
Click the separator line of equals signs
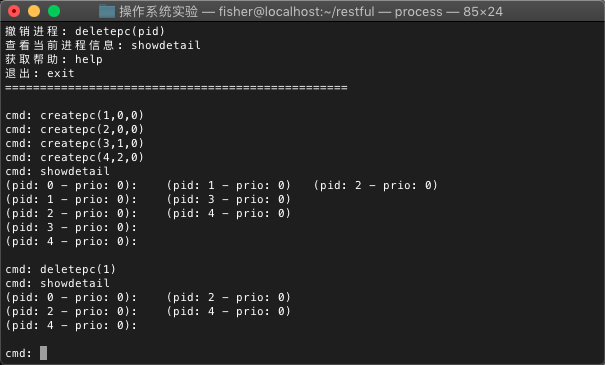[176, 88]
